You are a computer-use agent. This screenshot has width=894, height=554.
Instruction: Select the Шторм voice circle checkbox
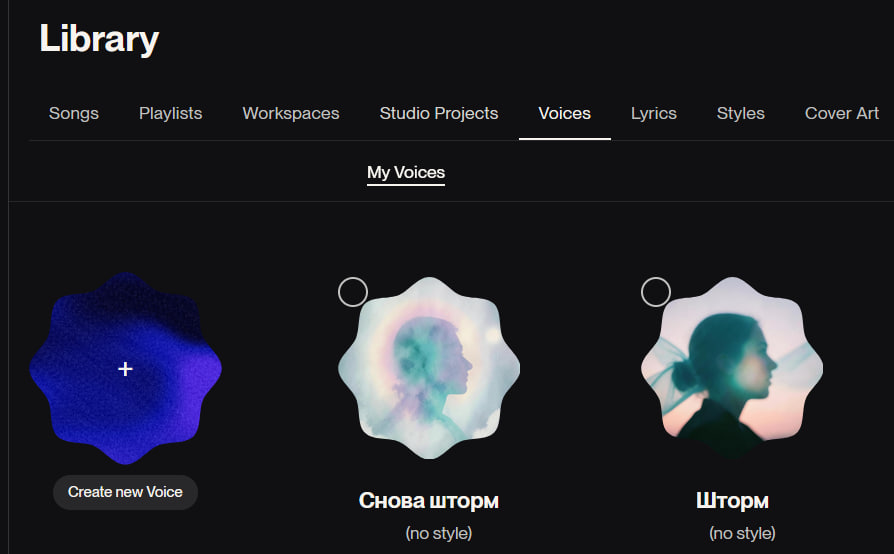(x=656, y=292)
